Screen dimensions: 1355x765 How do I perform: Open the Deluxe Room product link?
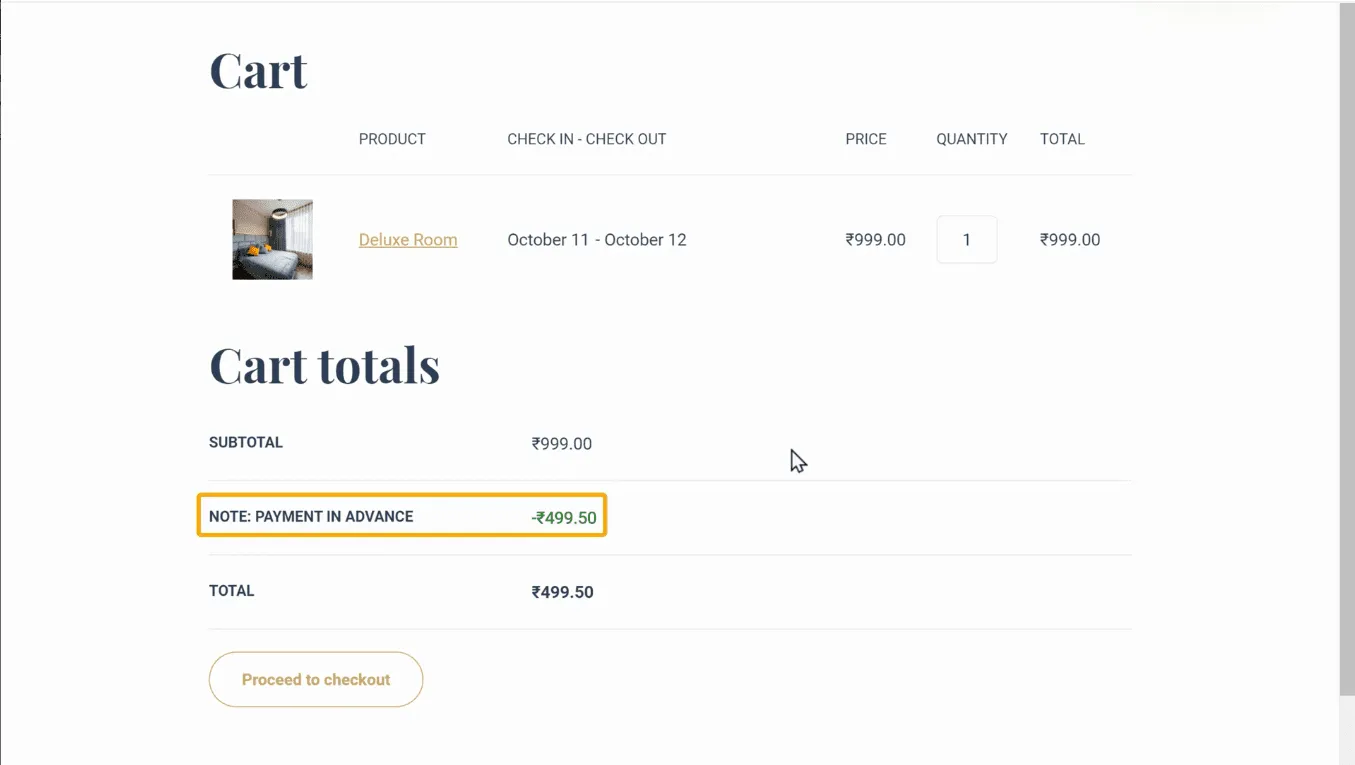coord(408,240)
